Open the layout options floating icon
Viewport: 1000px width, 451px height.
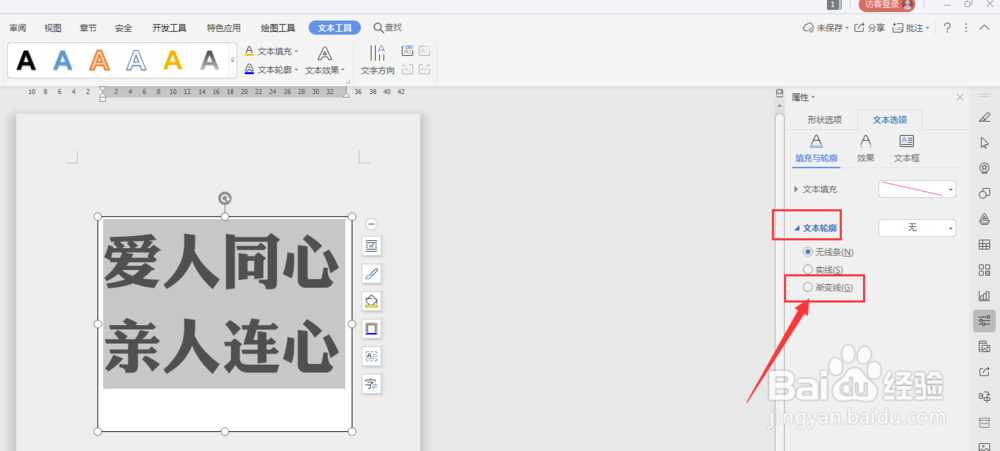[372, 246]
